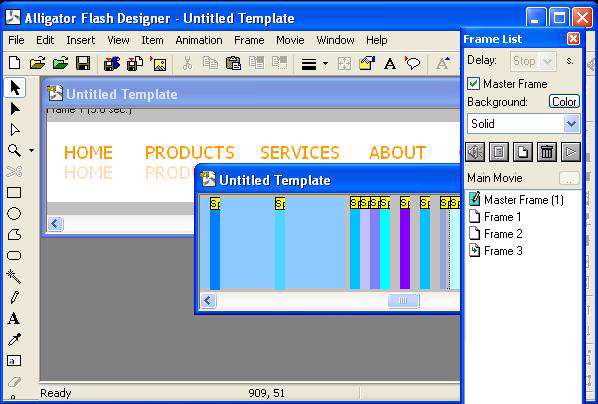This screenshot has height=404, width=598.
Task: Click the Copy icon in toolbar
Action: (x=210, y=63)
